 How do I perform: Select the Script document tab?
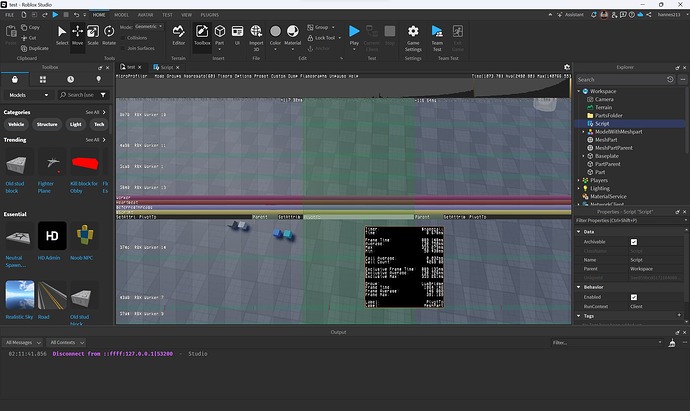(165, 67)
